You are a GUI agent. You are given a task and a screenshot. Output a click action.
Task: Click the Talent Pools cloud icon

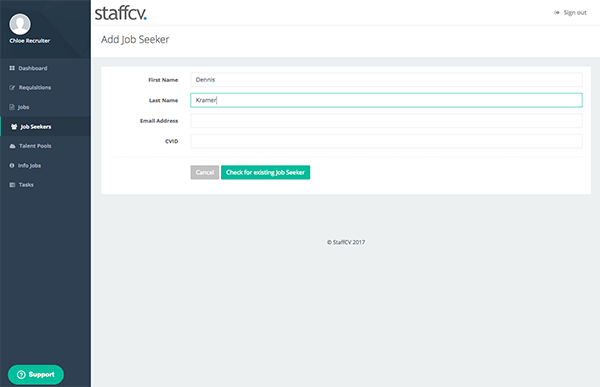tap(12, 146)
